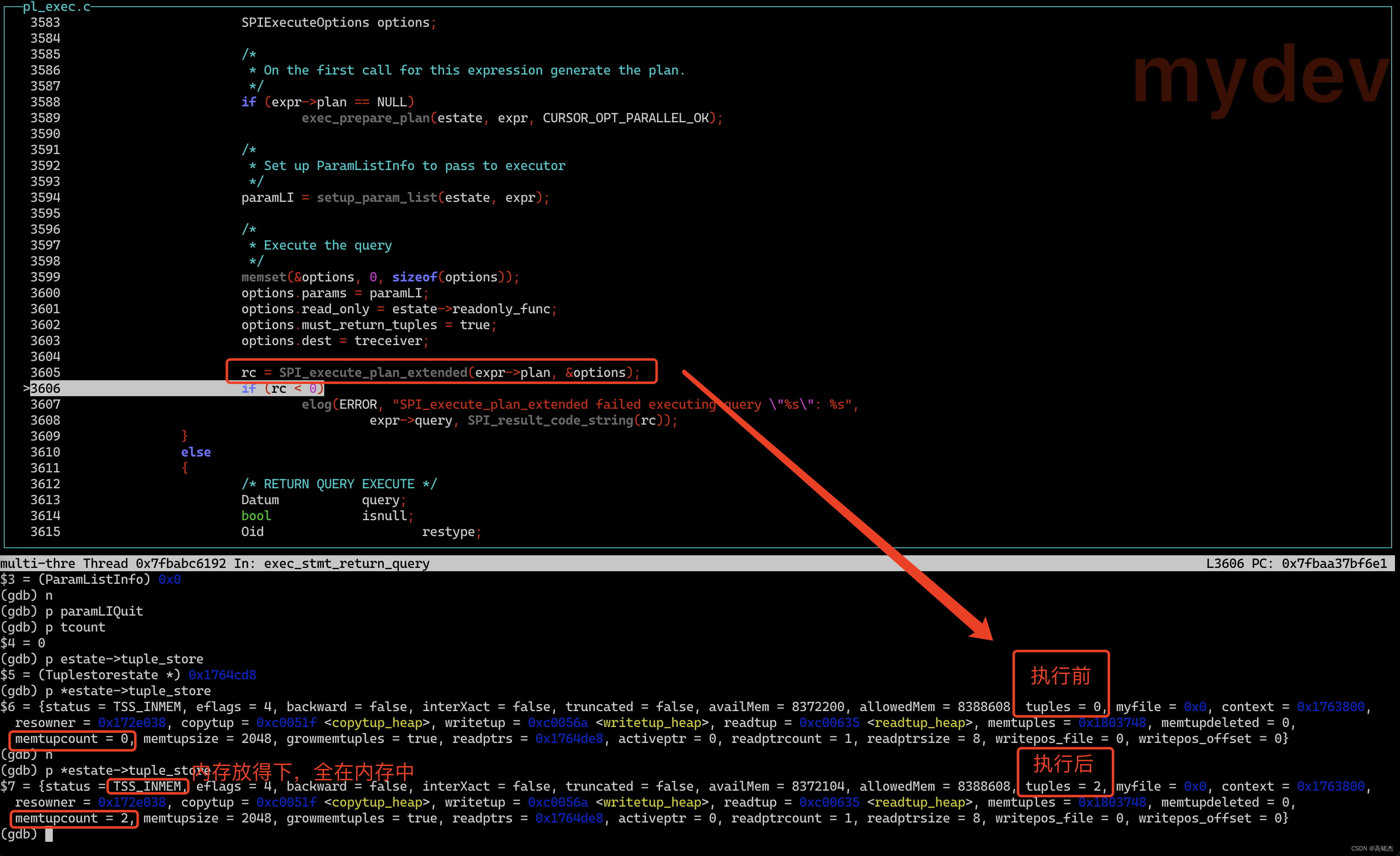Click the exec_prepare_plan call on line 3589
This screenshot has width=1400, height=856.
(x=512, y=118)
